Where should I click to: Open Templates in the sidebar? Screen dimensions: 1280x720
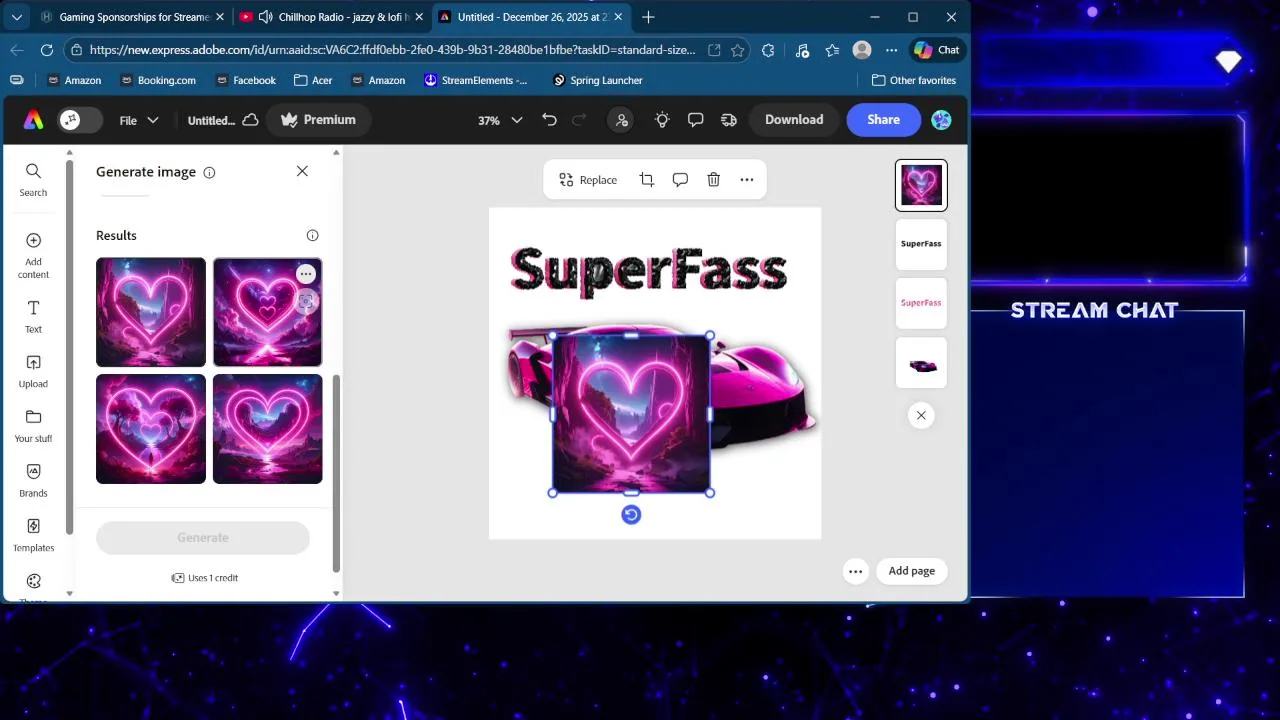(x=33, y=535)
